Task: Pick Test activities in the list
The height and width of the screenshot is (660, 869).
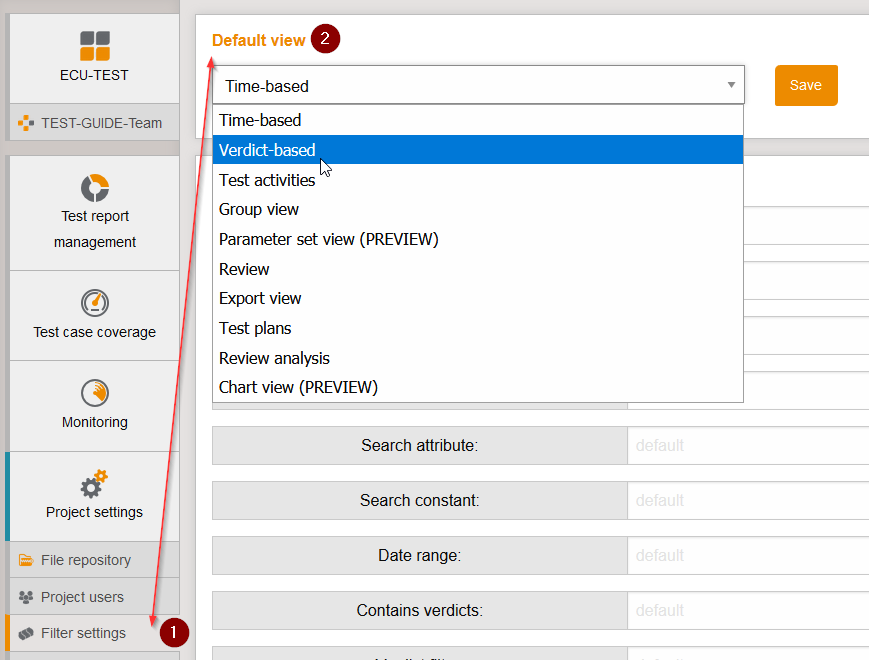Action: coord(267,180)
